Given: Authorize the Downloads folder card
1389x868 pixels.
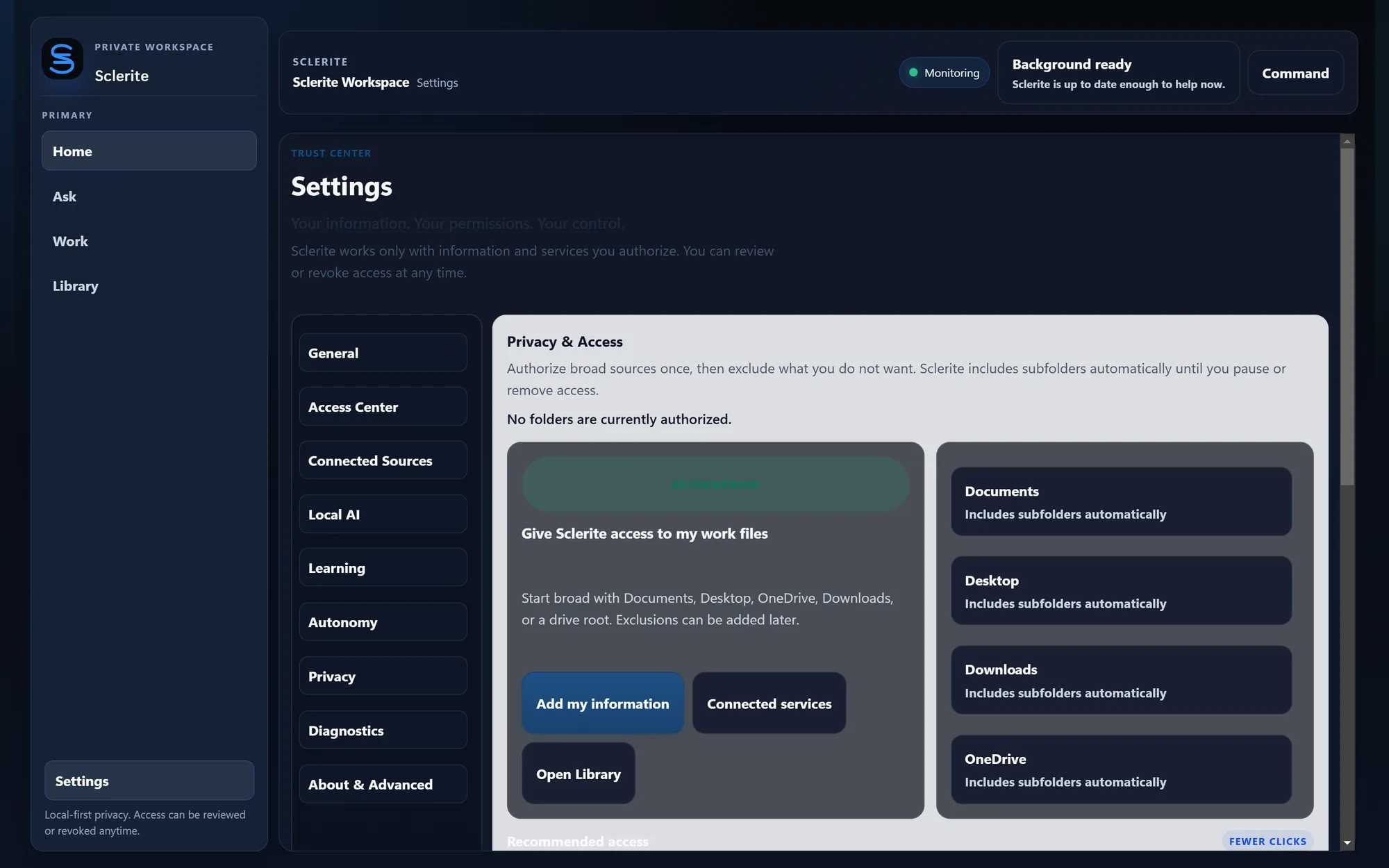Looking at the screenshot, I should click(x=1121, y=681).
